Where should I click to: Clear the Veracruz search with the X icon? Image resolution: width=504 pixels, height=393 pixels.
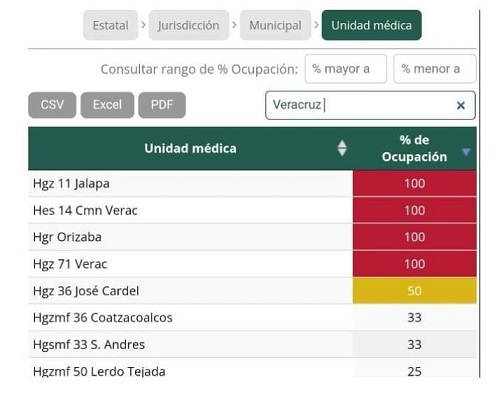coord(461,105)
